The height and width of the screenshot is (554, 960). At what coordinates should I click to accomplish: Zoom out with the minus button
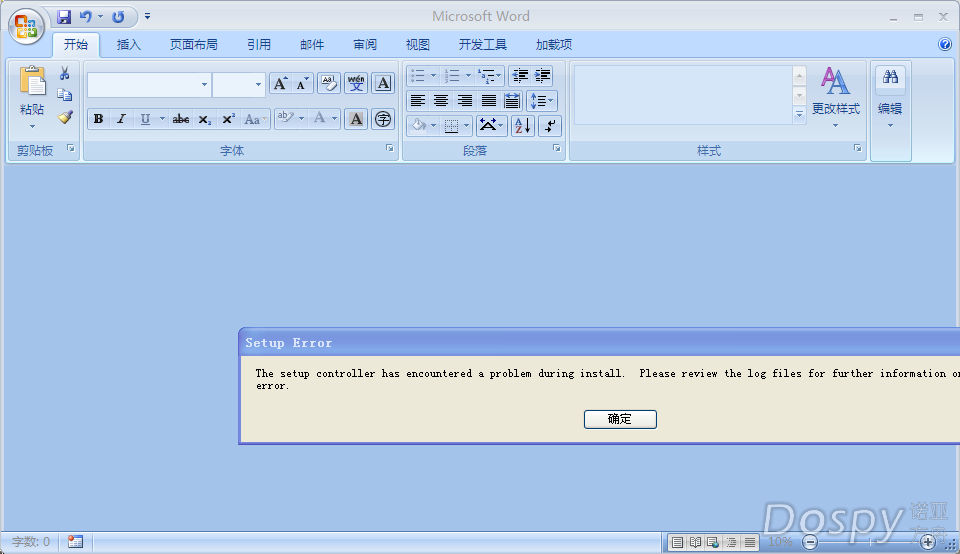coord(810,542)
